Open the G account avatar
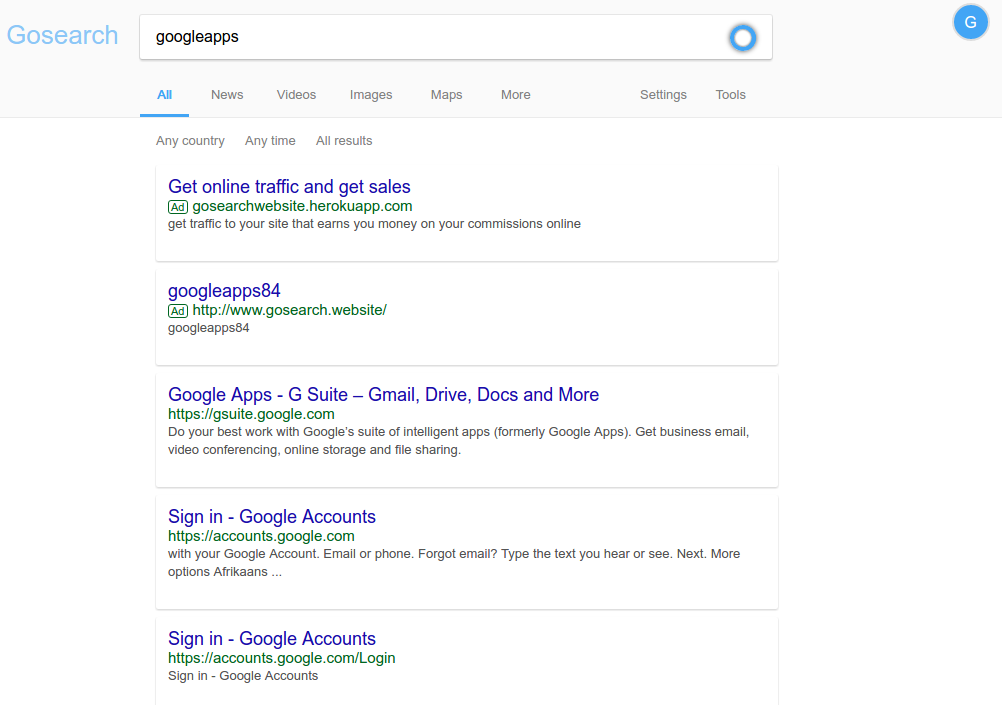 coord(970,22)
